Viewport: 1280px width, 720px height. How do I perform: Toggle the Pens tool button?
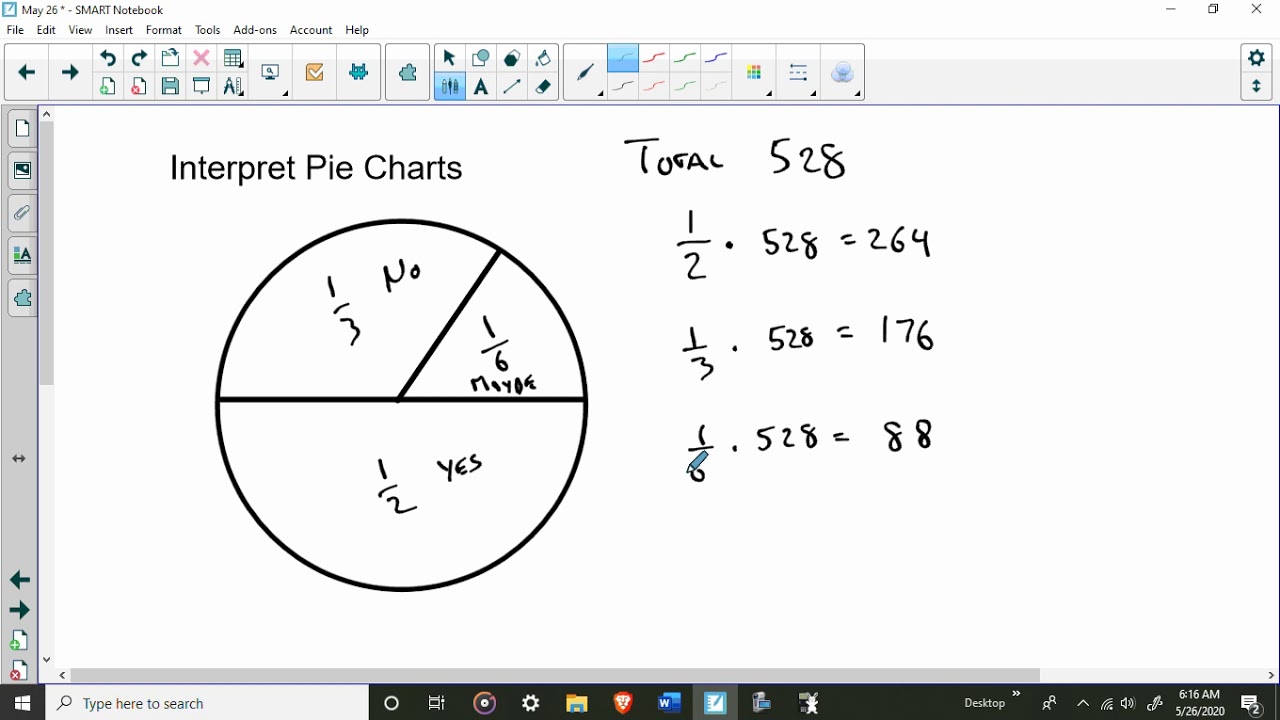coord(449,87)
